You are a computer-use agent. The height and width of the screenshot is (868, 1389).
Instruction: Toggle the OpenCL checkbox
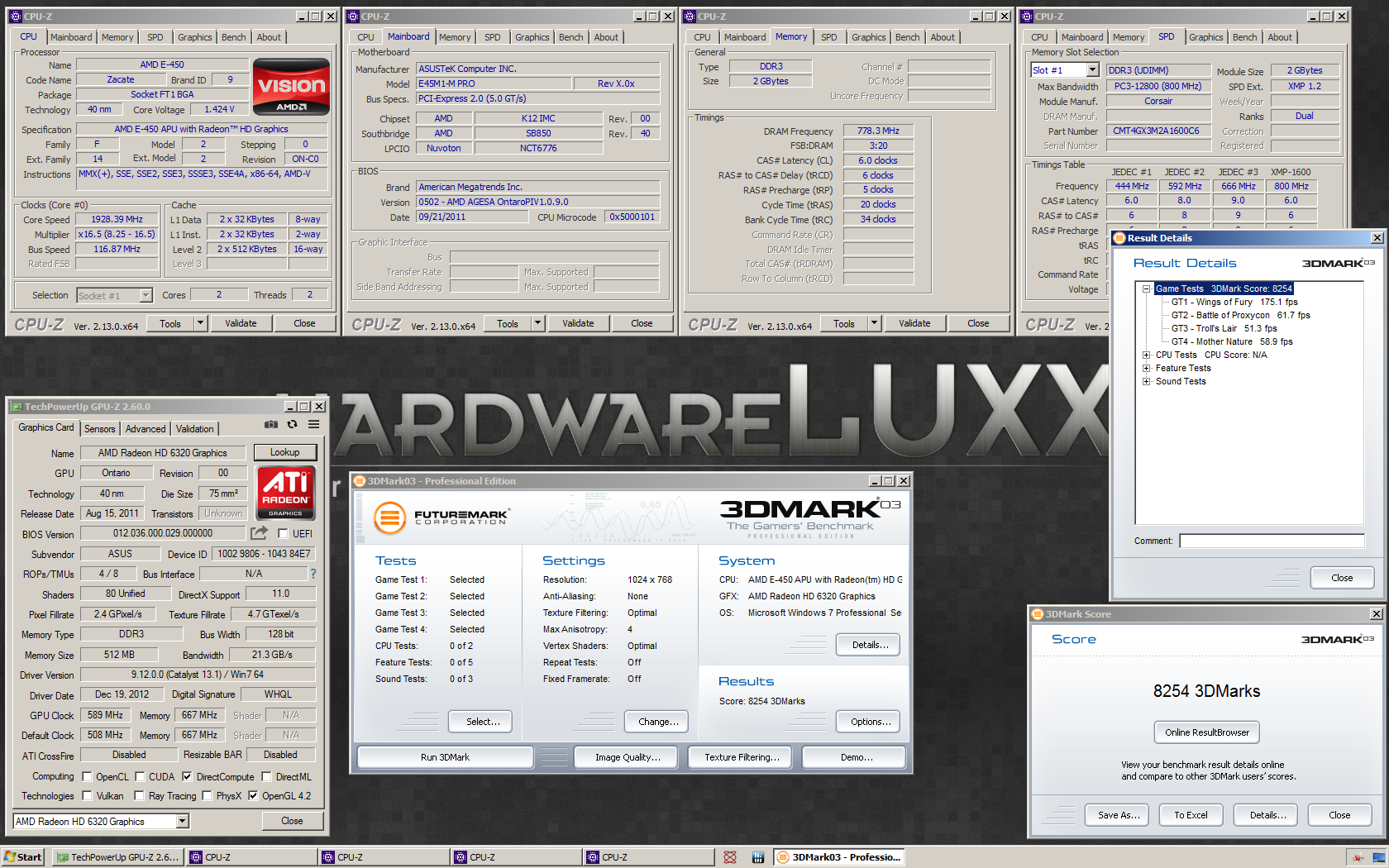(87, 777)
